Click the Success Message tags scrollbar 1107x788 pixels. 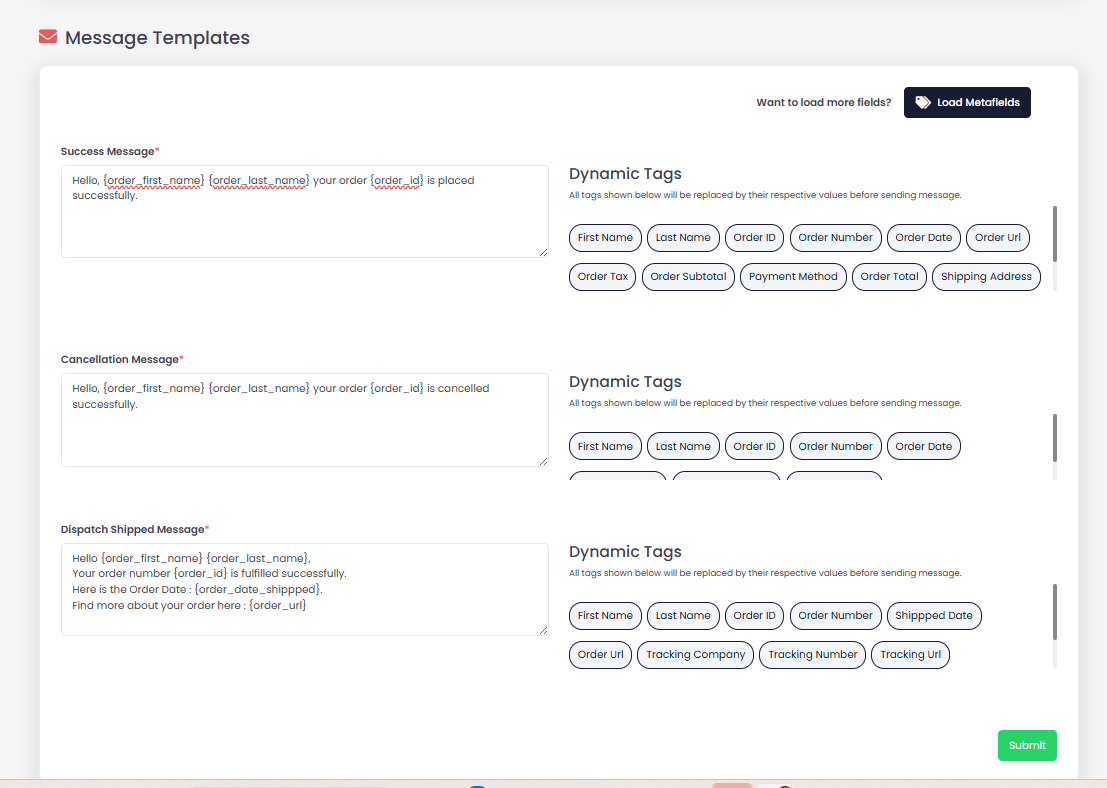1055,234
